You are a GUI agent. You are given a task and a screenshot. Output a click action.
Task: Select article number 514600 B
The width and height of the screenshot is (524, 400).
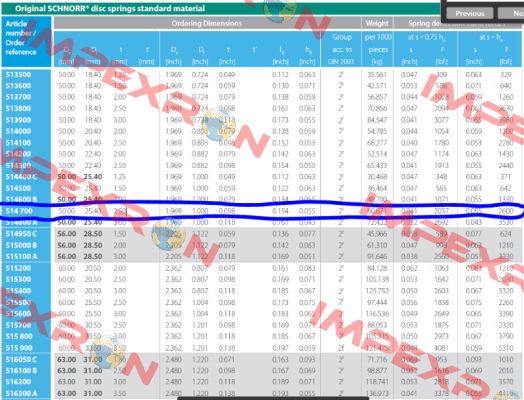(x=21, y=199)
